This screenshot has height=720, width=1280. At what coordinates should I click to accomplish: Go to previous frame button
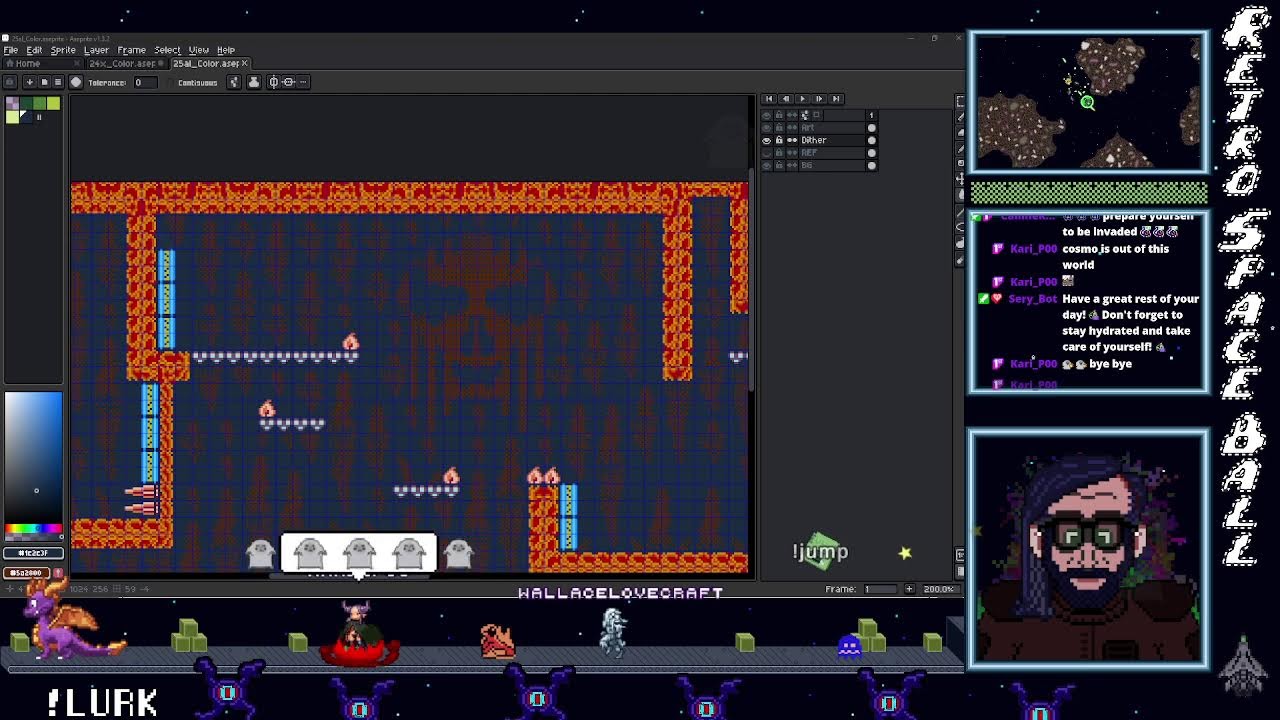click(786, 99)
